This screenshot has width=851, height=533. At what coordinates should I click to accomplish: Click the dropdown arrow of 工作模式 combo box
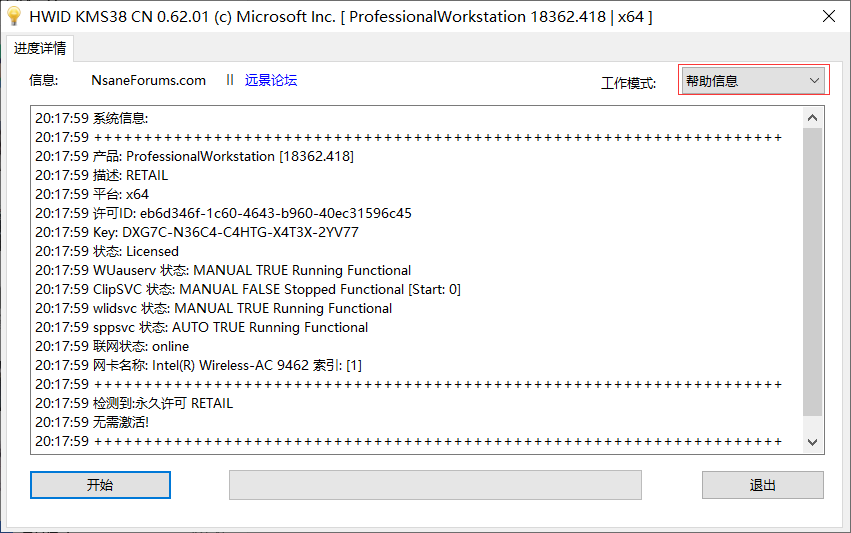(x=814, y=81)
